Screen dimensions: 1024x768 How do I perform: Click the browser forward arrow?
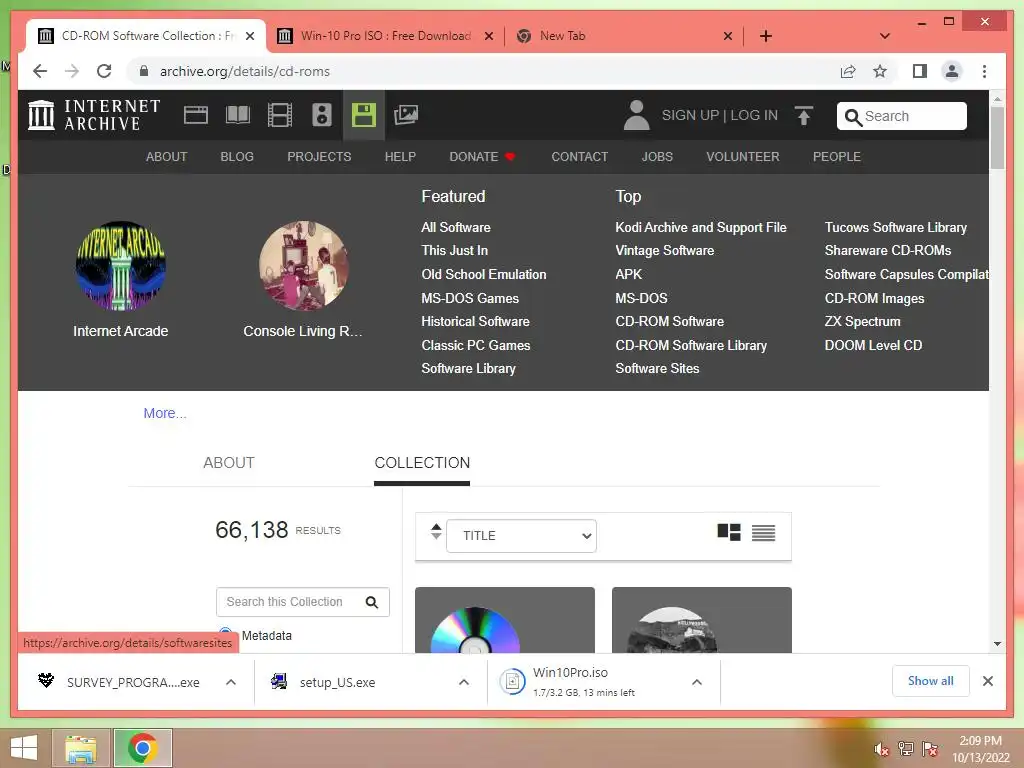(x=72, y=71)
